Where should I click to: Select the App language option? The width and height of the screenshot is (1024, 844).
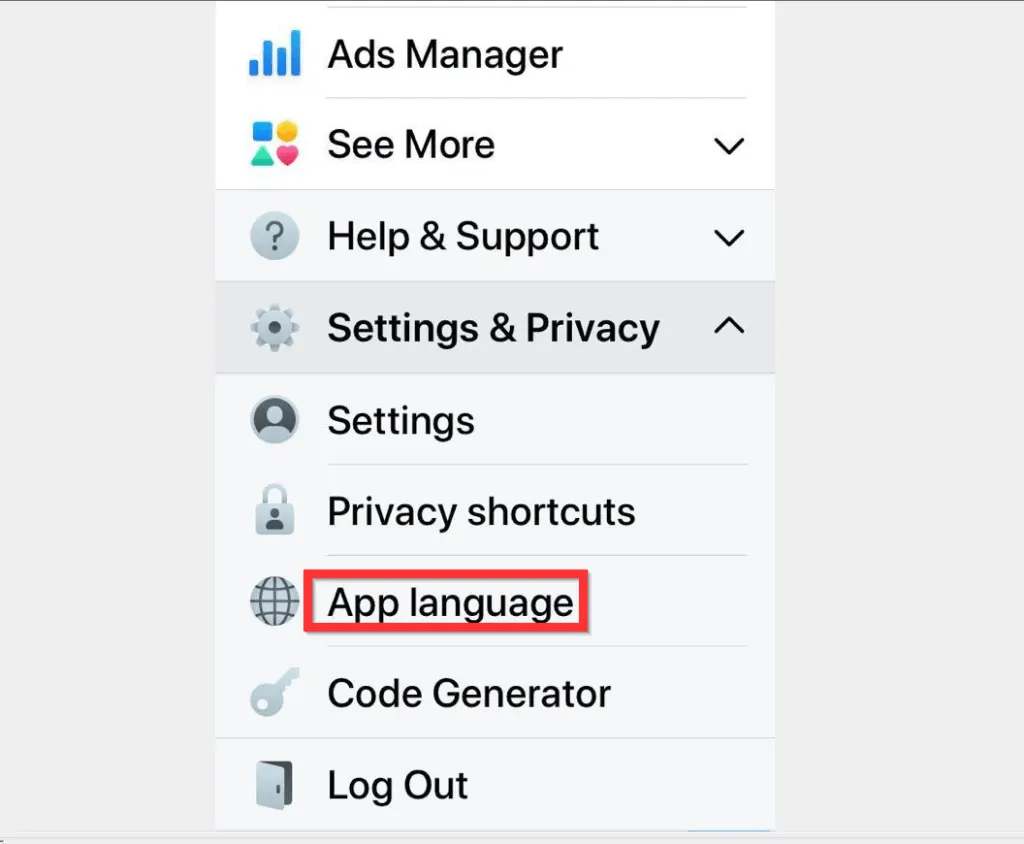point(451,603)
